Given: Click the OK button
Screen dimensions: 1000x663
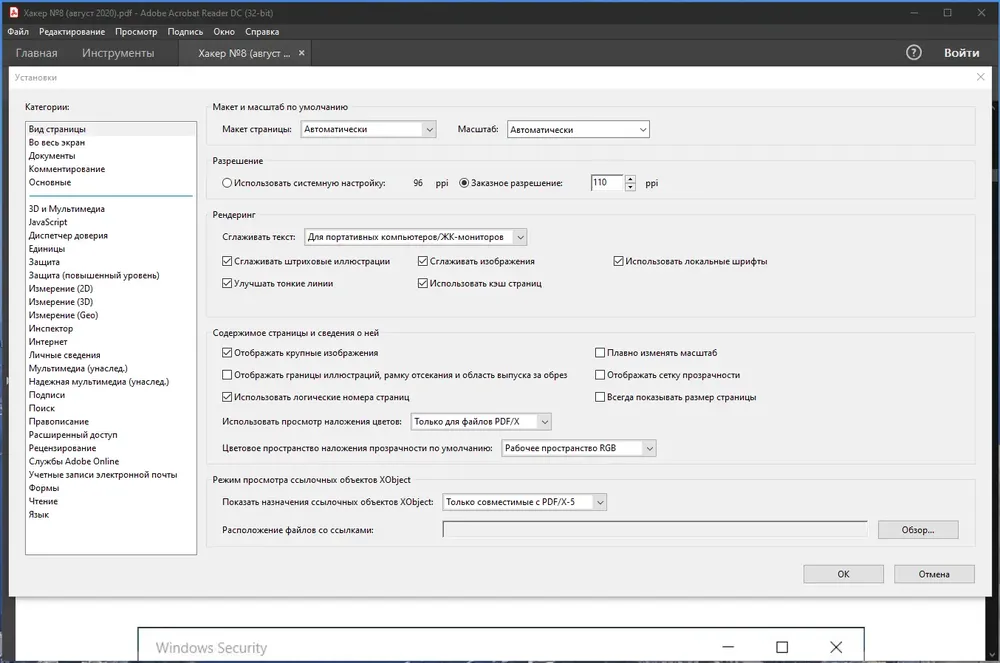Looking at the screenshot, I should click(843, 574).
